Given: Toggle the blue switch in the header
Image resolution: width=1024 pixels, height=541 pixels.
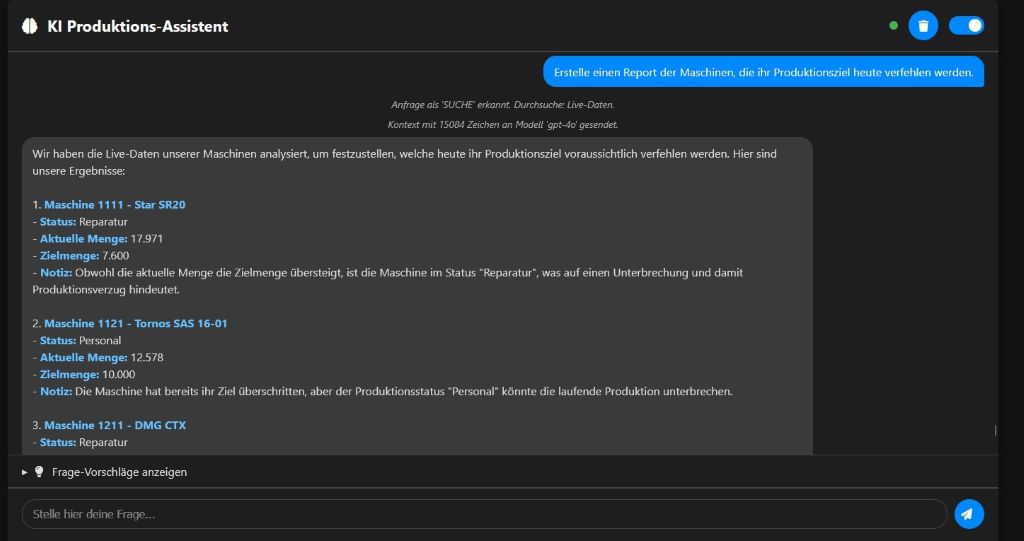Looking at the screenshot, I should [966, 26].
